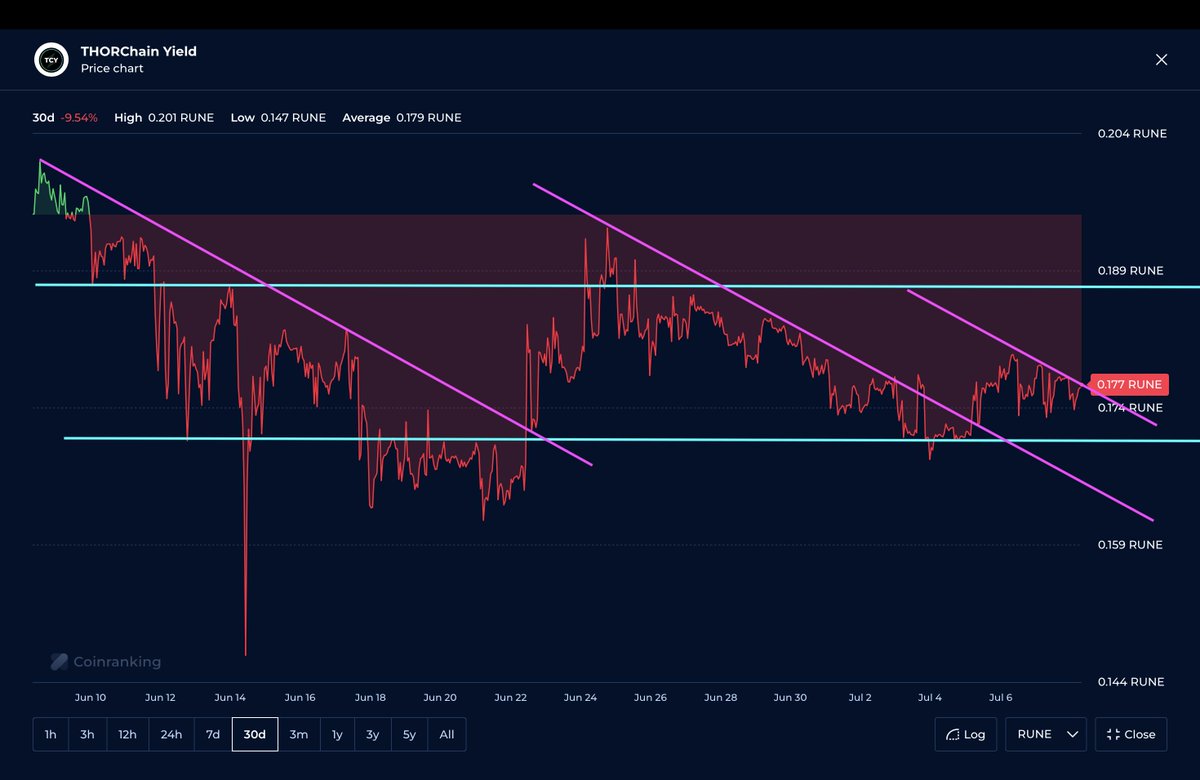
Task: Select the 24h time range
Action: click(171, 734)
